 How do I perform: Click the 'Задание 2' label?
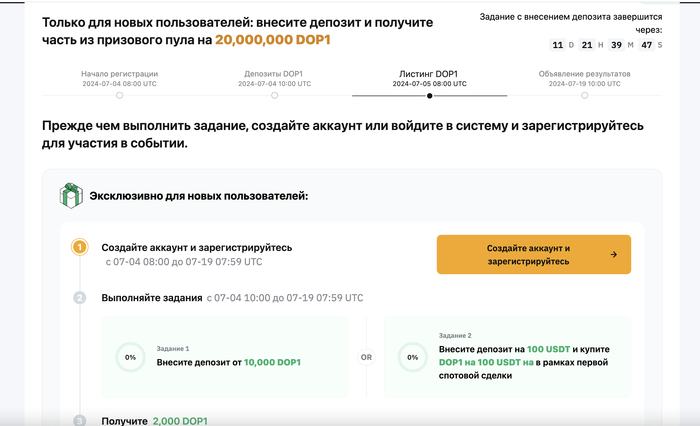pyautogui.click(x=455, y=335)
